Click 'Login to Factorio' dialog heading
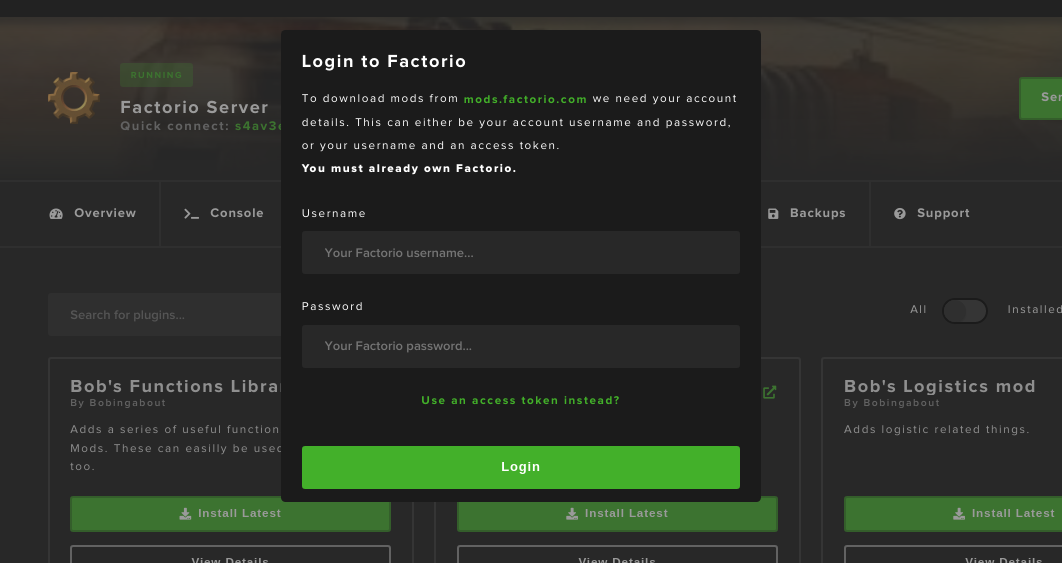Screen dimensions: 1062x563 click(384, 61)
